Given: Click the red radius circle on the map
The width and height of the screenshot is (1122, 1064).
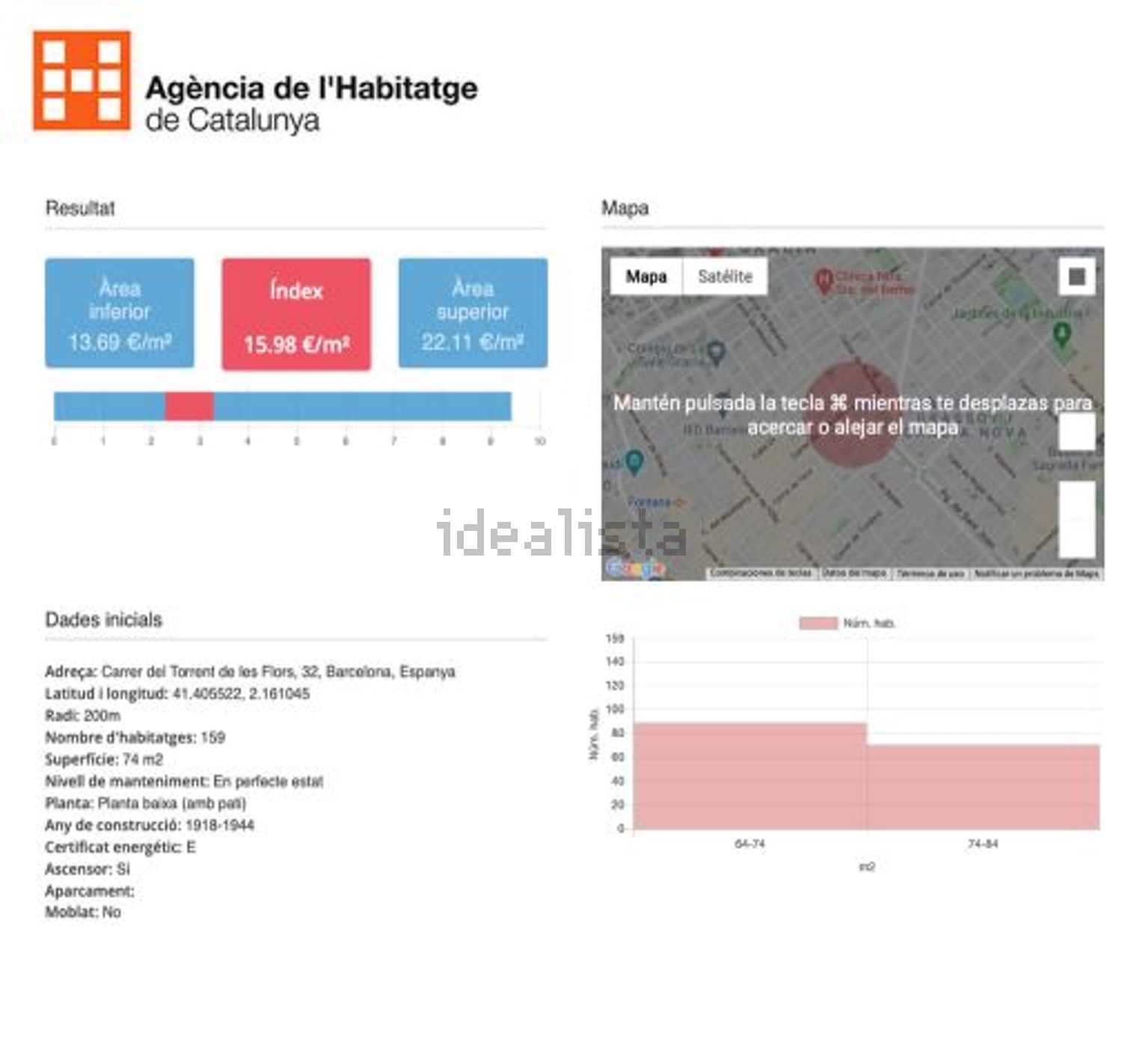Looking at the screenshot, I should coord(853,414).
